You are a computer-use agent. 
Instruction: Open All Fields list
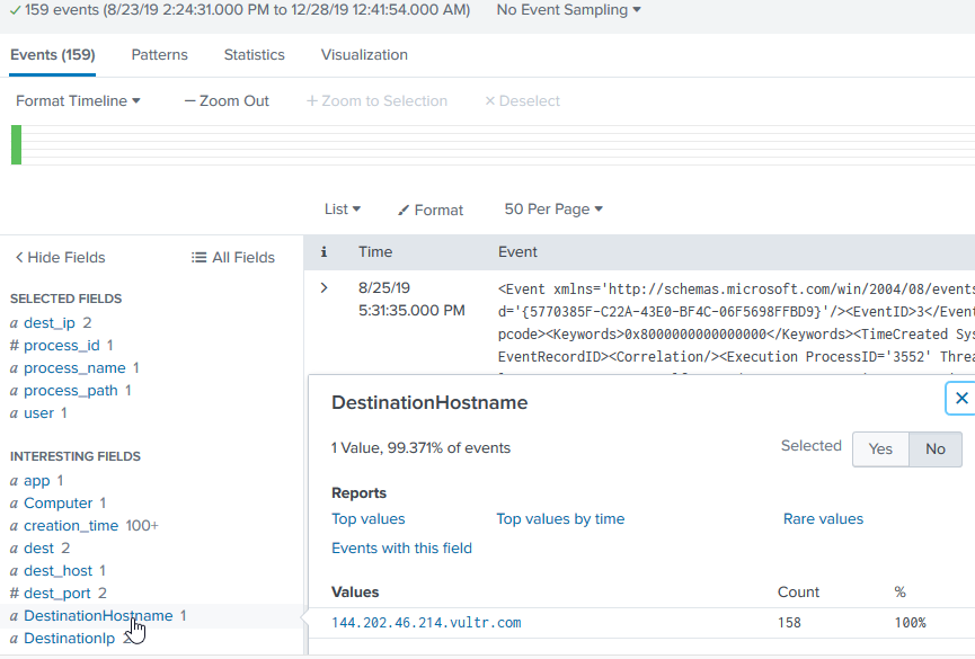(x=233, y=257)
